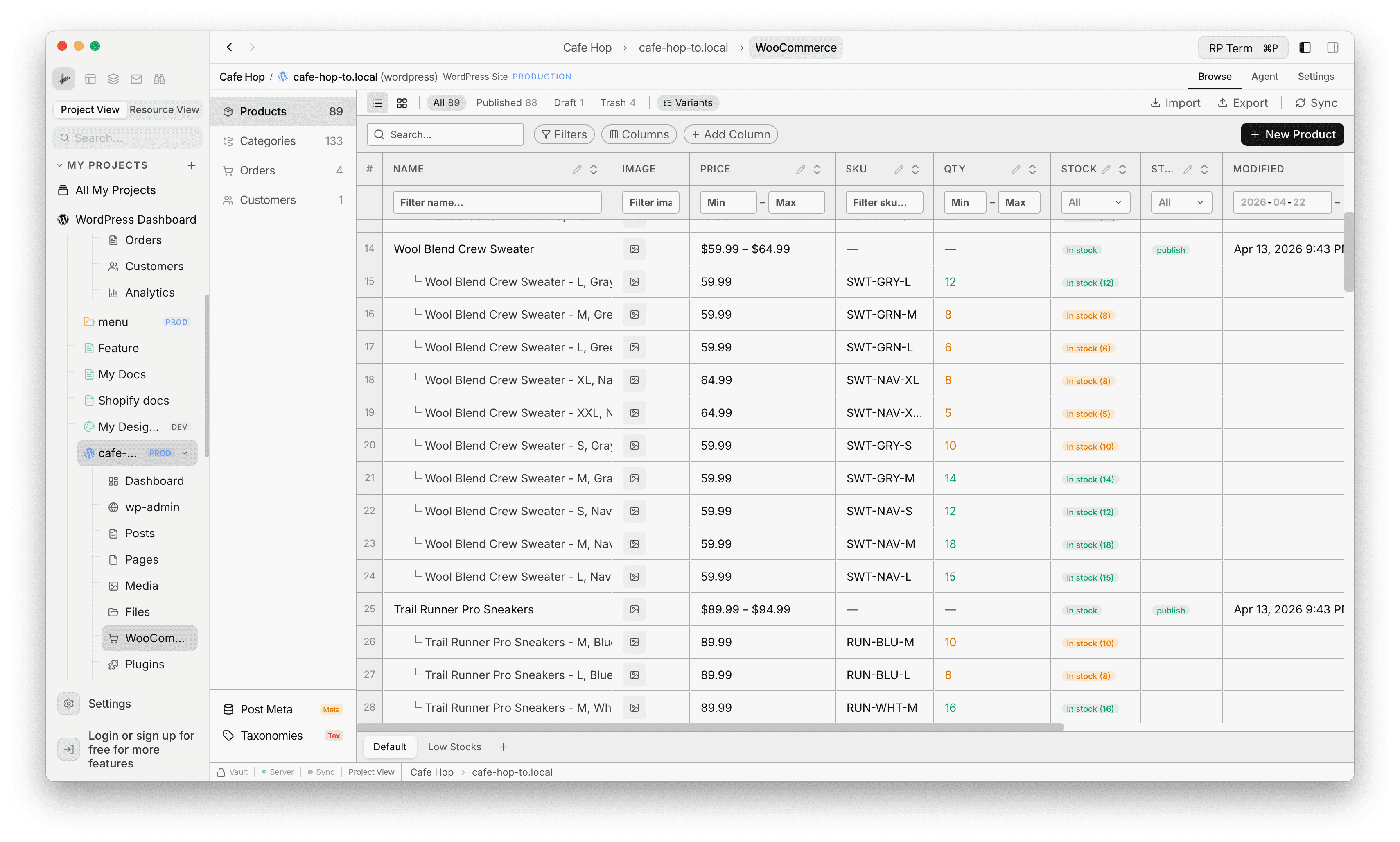Open the right sidebar panel icon top-right

1333,47
